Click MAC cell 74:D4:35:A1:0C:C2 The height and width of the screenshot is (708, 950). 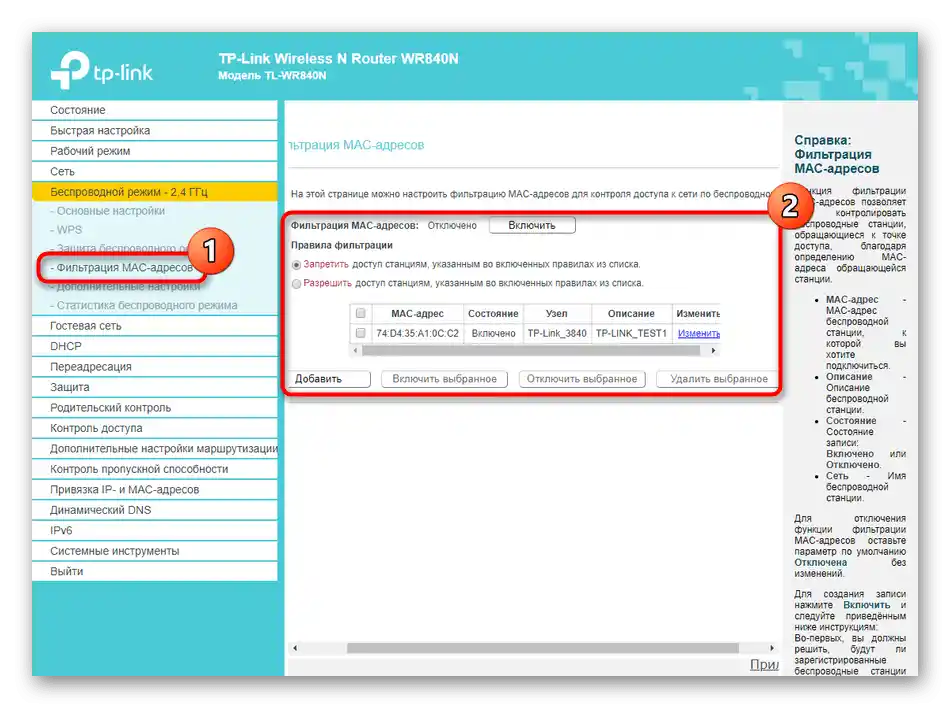[x=417, y=334]
